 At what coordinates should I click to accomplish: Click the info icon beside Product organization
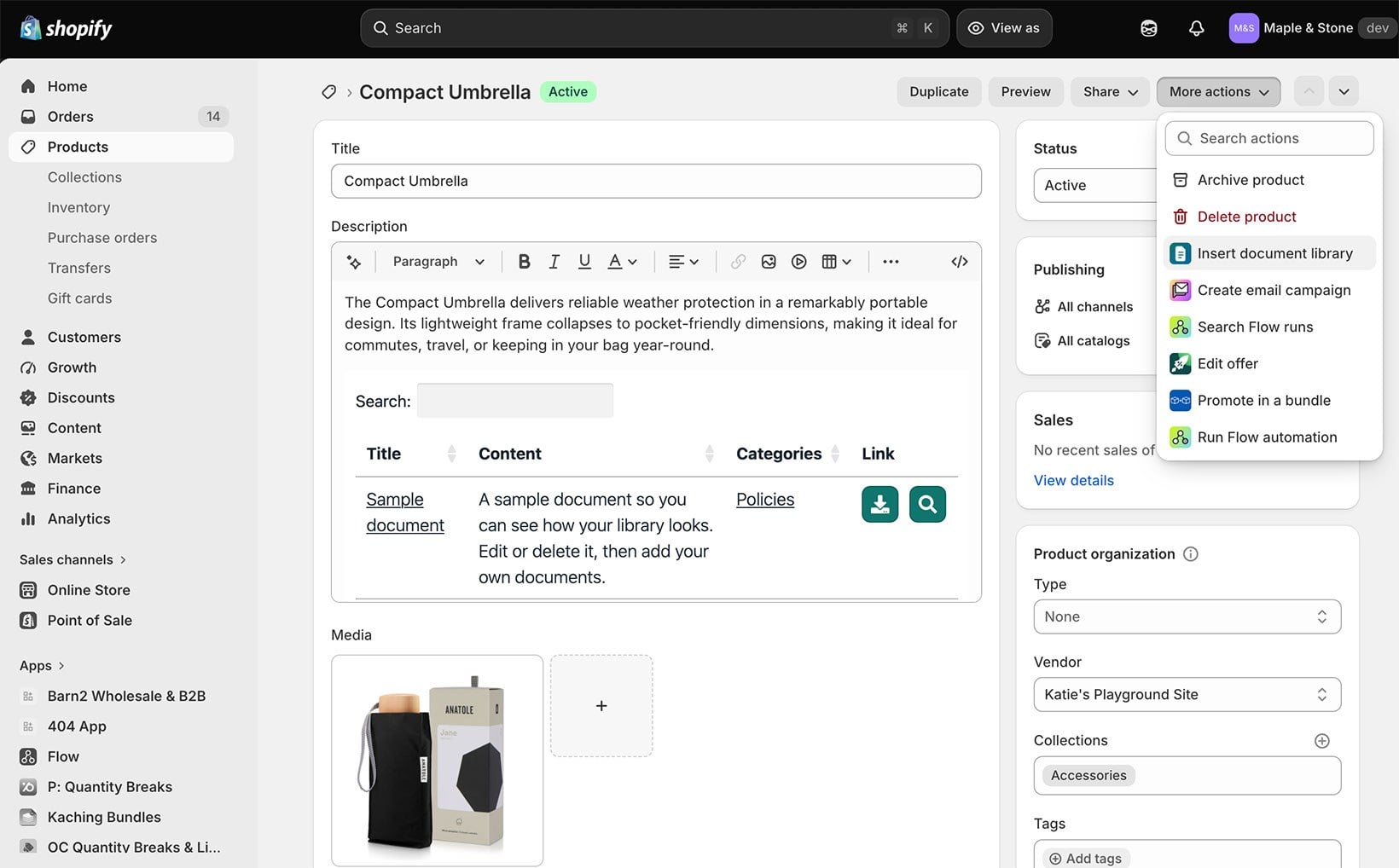1191,554
